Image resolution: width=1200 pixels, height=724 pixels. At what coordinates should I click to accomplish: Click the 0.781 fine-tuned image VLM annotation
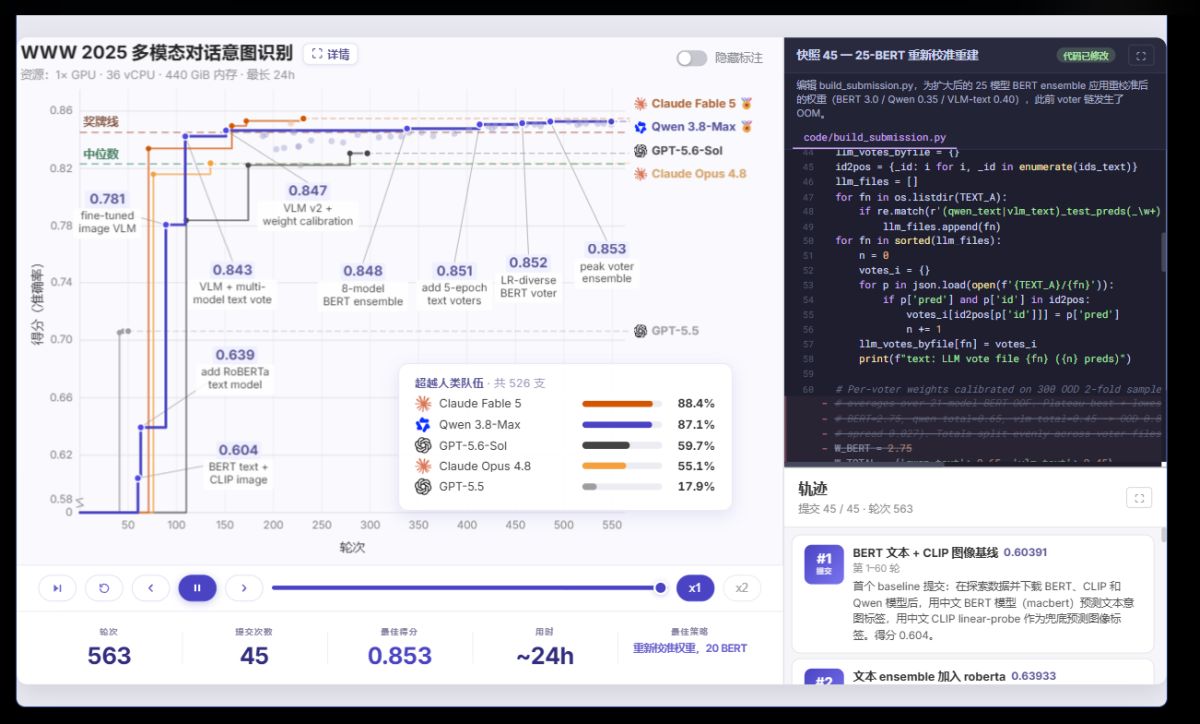point(107,213)
